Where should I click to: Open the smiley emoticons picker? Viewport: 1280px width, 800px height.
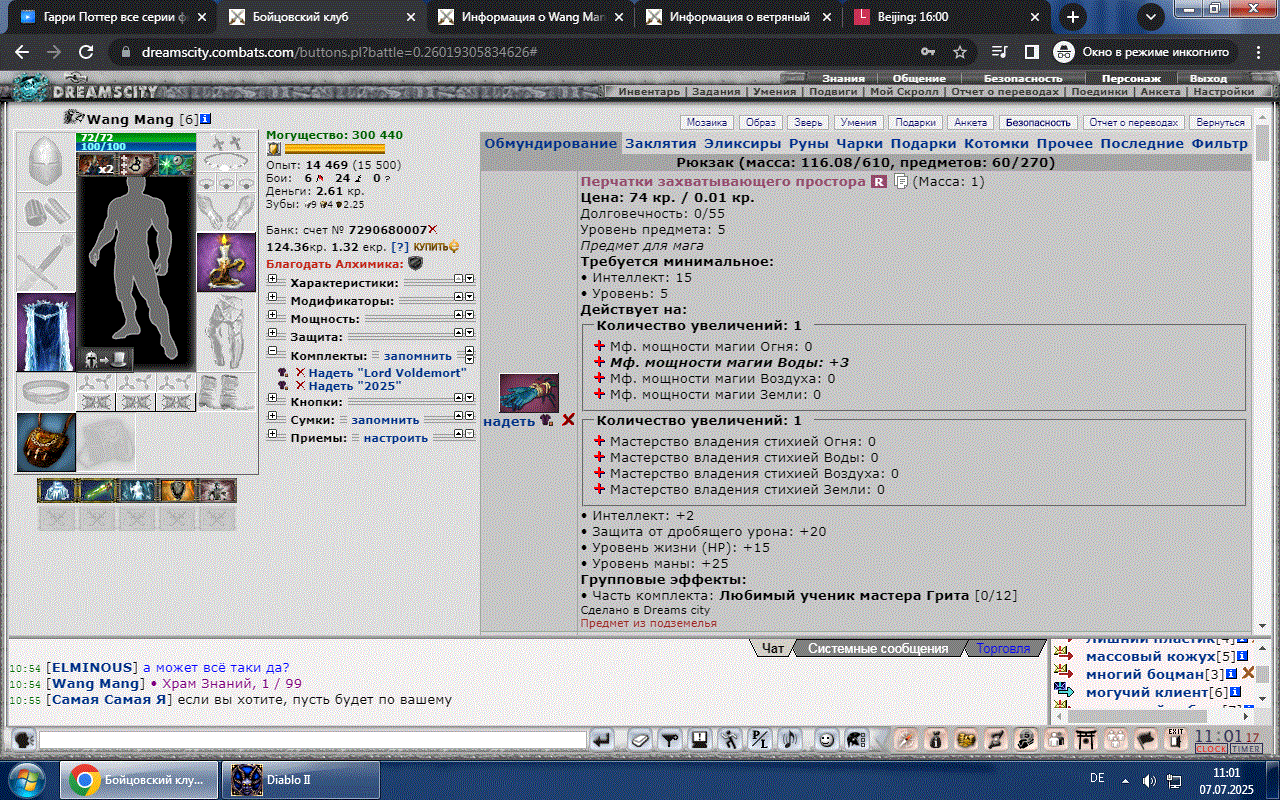point(827,740)
